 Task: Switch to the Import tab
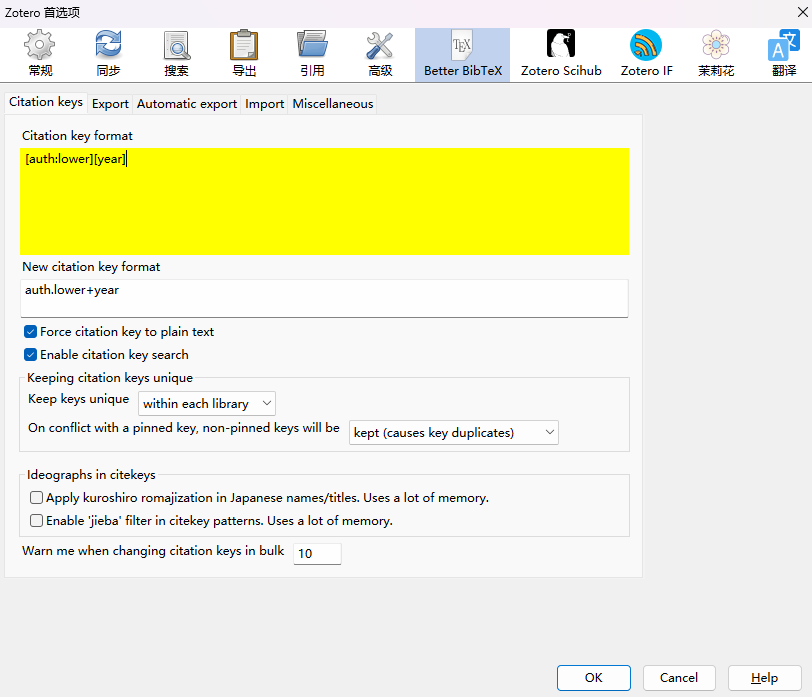[265, 104]
